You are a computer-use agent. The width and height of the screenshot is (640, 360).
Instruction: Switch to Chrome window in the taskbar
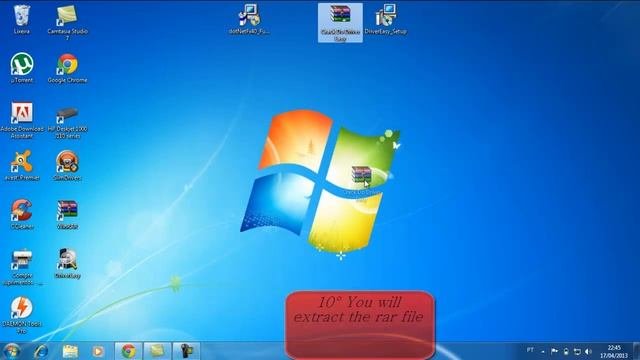point(128,351)
